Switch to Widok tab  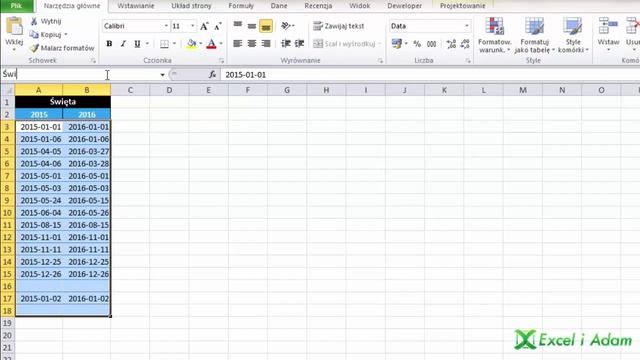[360, 6]
